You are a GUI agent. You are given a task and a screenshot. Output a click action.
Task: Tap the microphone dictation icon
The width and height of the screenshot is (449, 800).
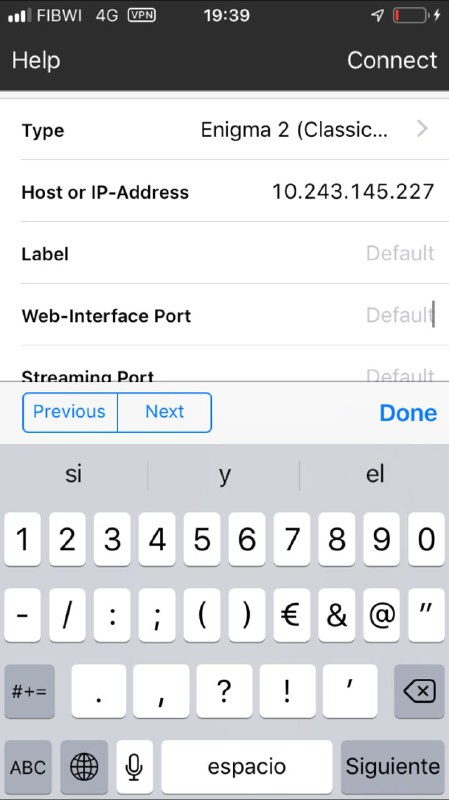point(134,766)
